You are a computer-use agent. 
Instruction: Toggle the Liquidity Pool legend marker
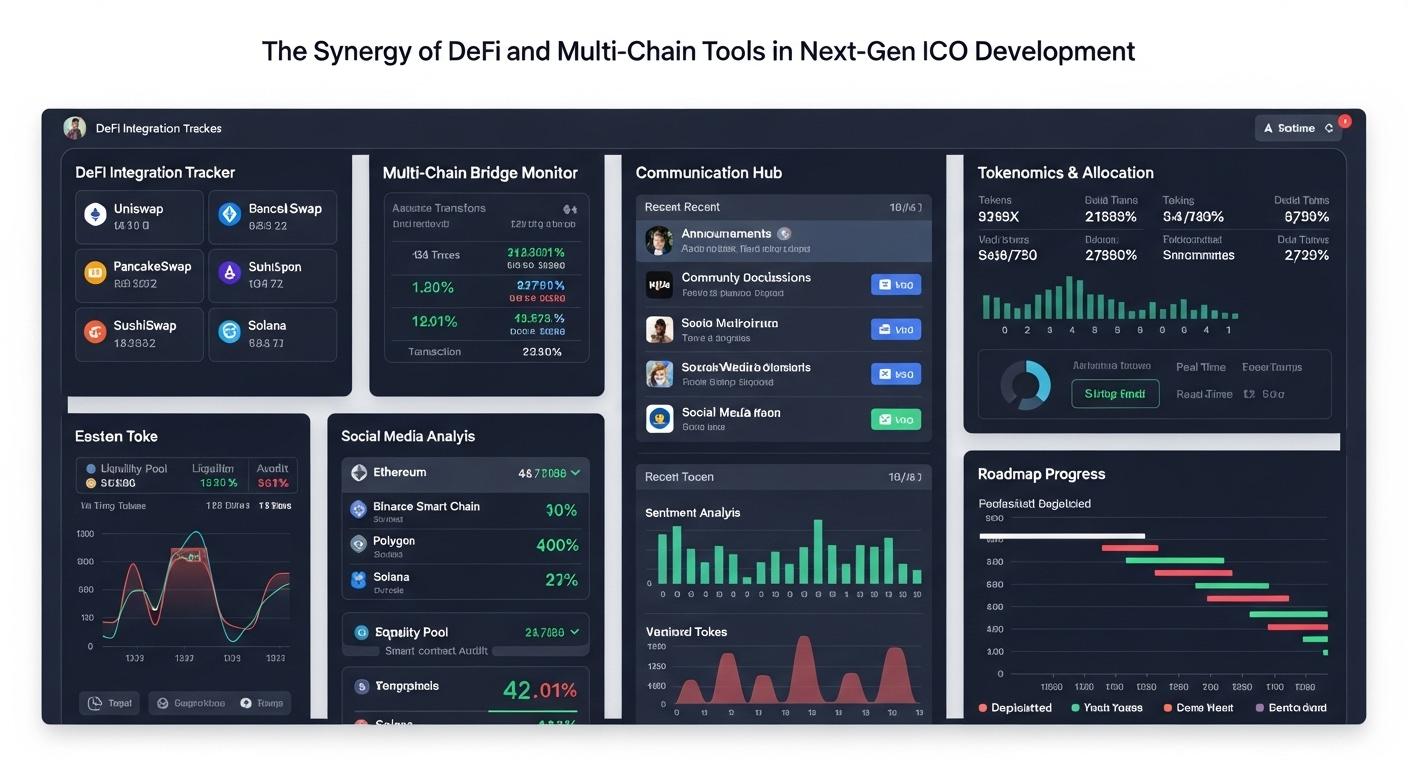click(x=91, y=468)
